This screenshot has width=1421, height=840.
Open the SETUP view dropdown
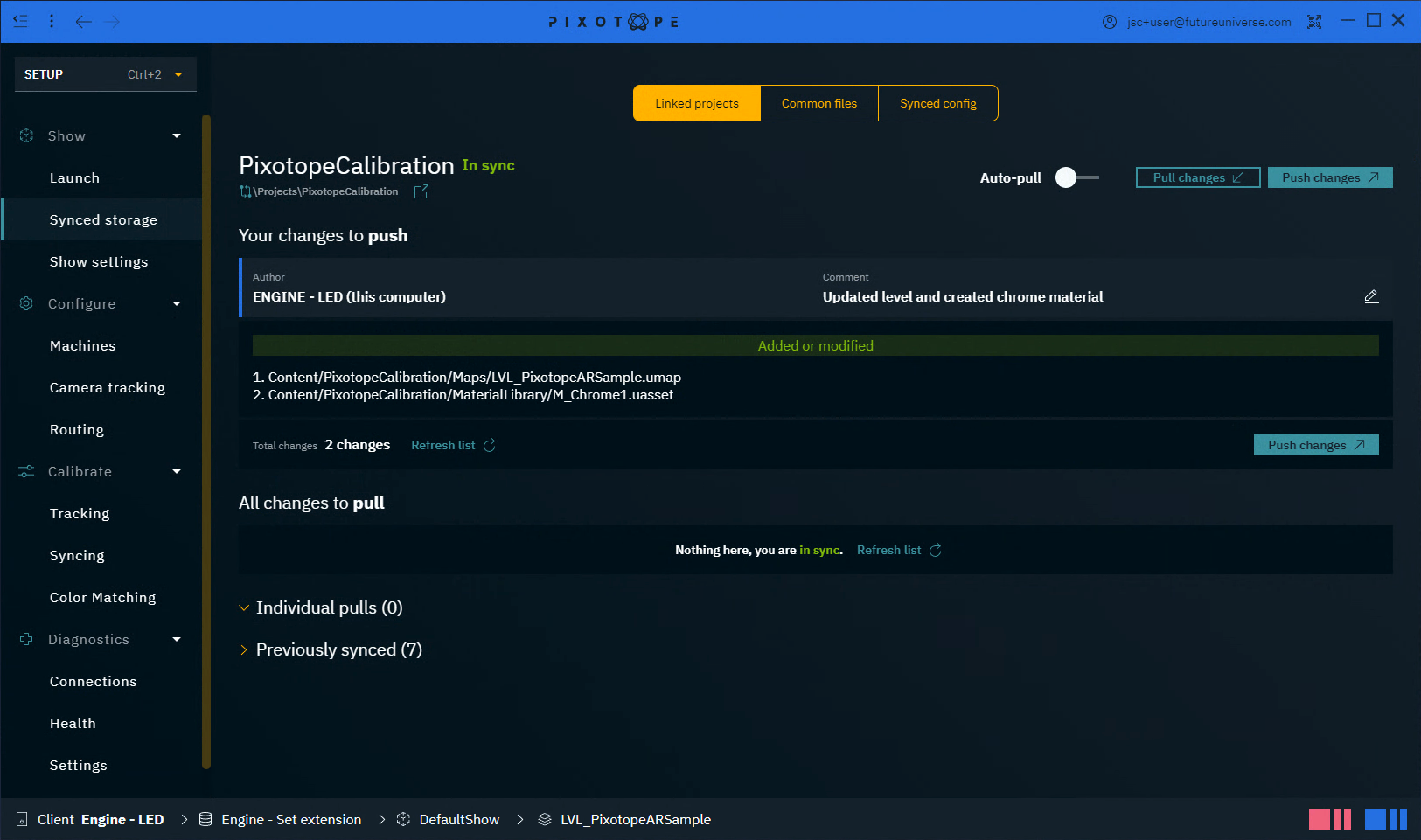106,74
